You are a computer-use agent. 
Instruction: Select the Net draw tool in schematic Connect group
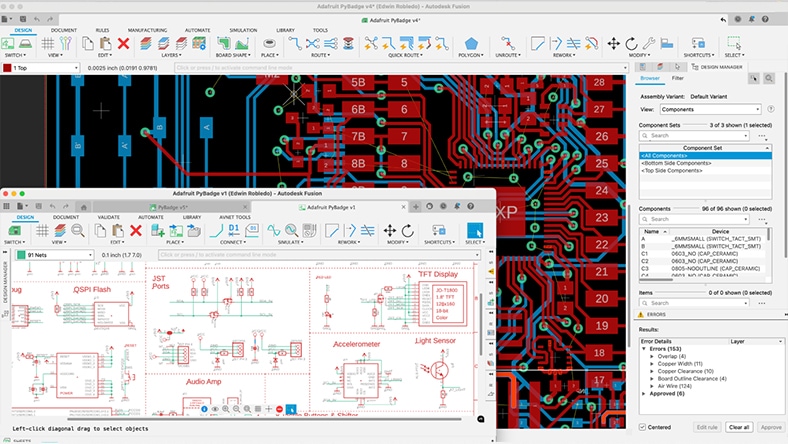pyautogui.click(x=216, y=231)
